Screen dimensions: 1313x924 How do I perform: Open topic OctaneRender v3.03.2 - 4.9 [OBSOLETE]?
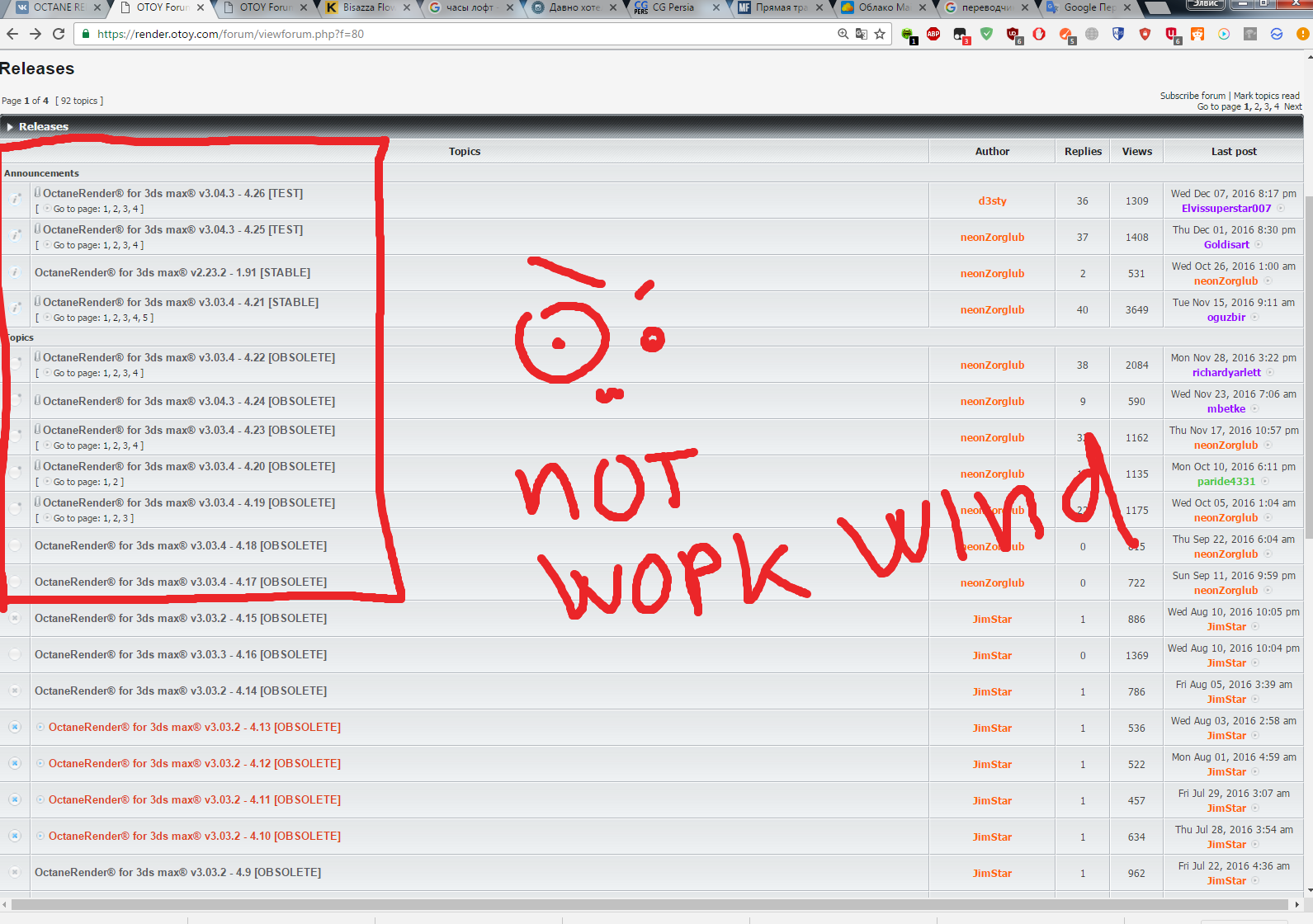[177, 872]
